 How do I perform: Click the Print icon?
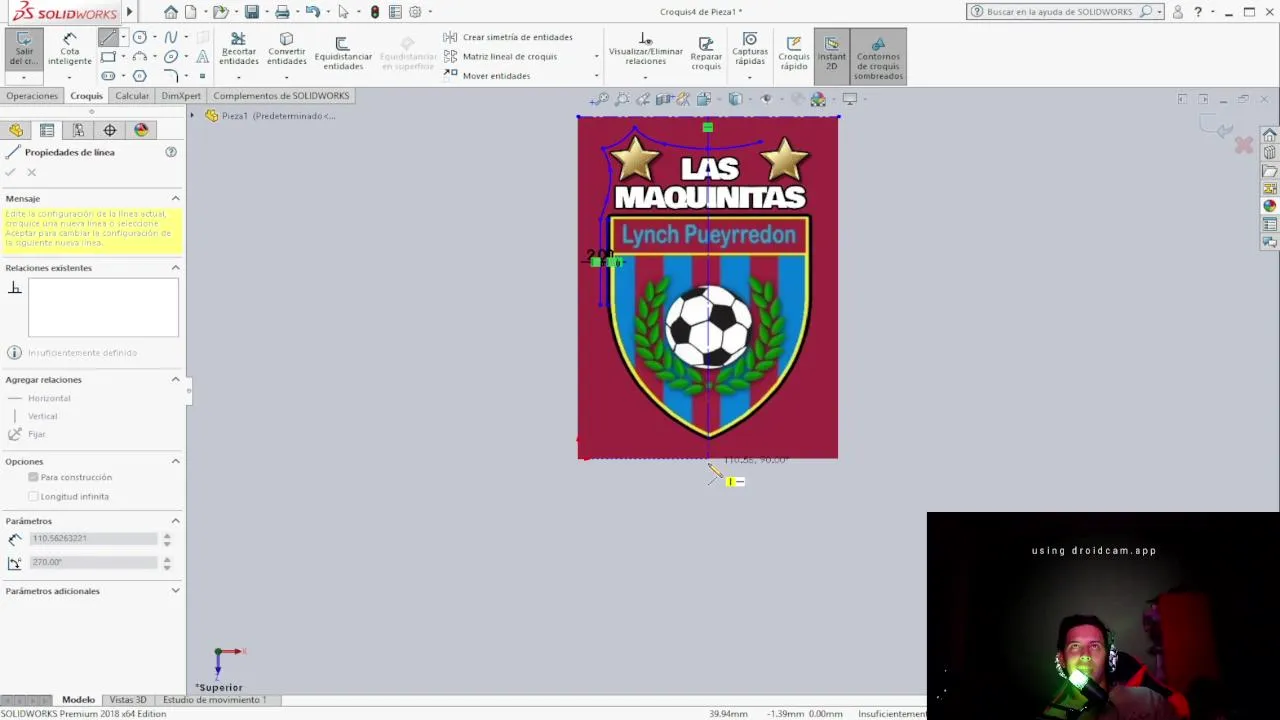pos(282,12)
